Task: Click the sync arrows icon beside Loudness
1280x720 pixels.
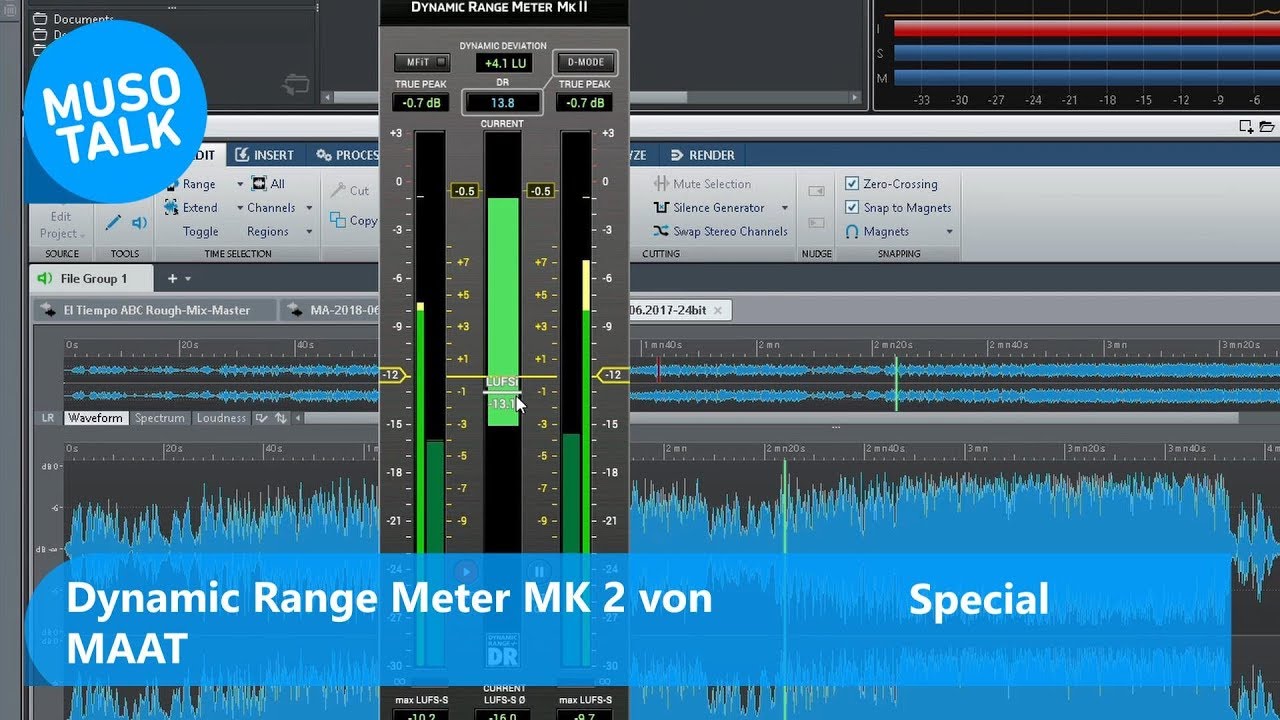Action: tap(281, 418)
